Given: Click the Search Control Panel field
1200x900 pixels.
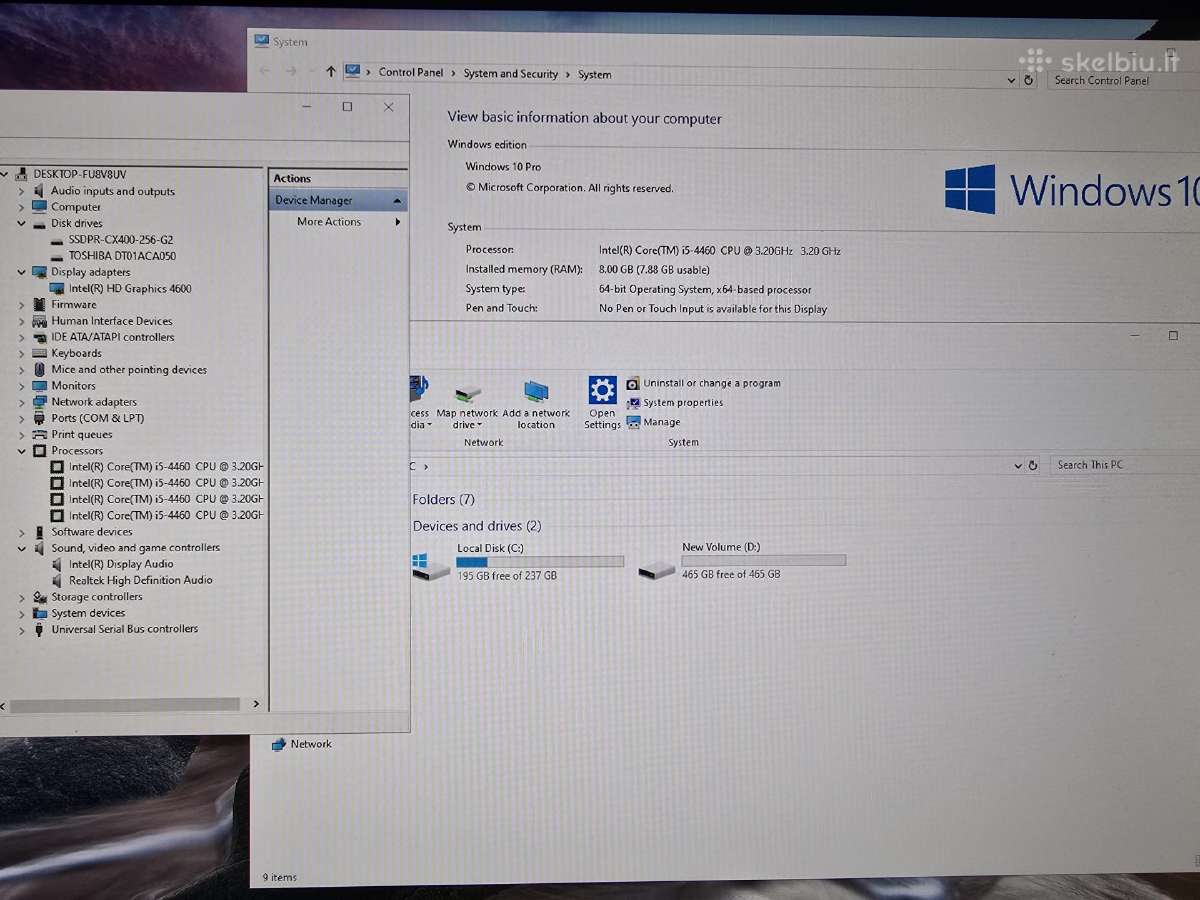Looking at the screenshot, I should 1122,80.
